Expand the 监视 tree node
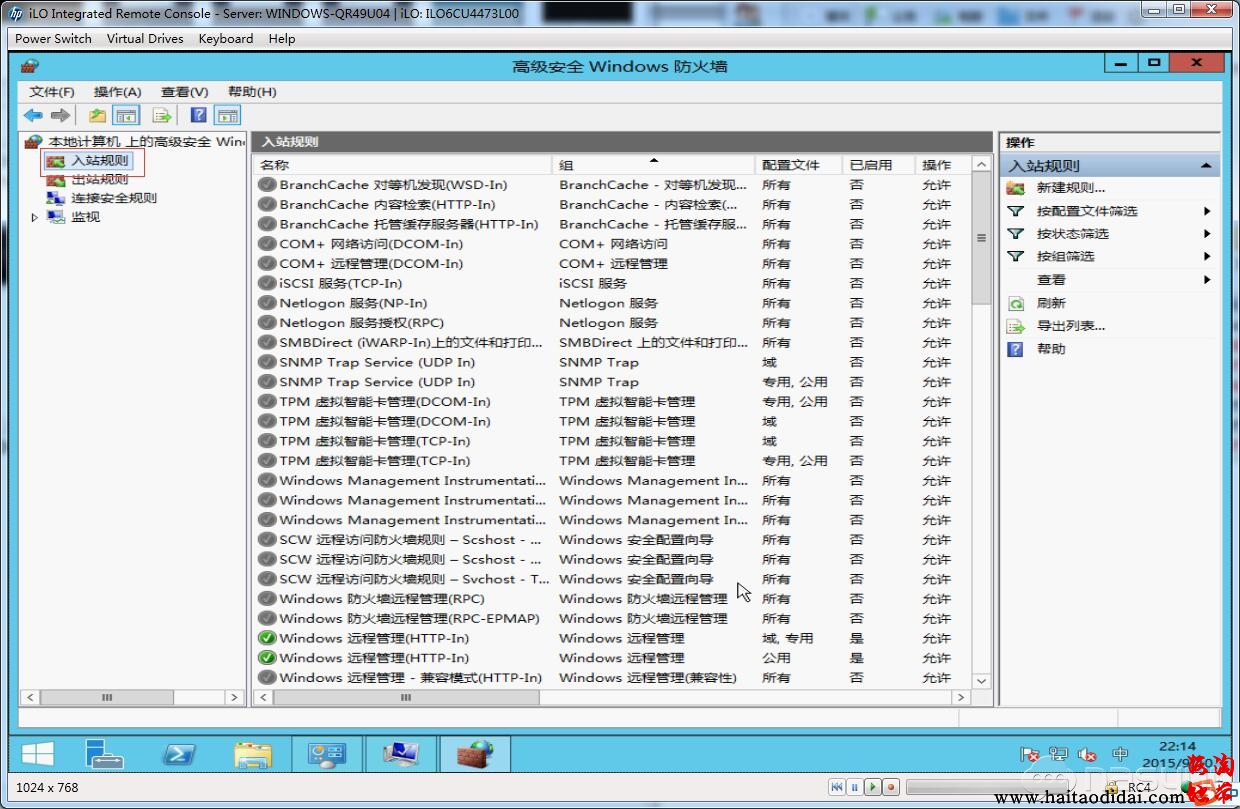 tap(35, 217)
